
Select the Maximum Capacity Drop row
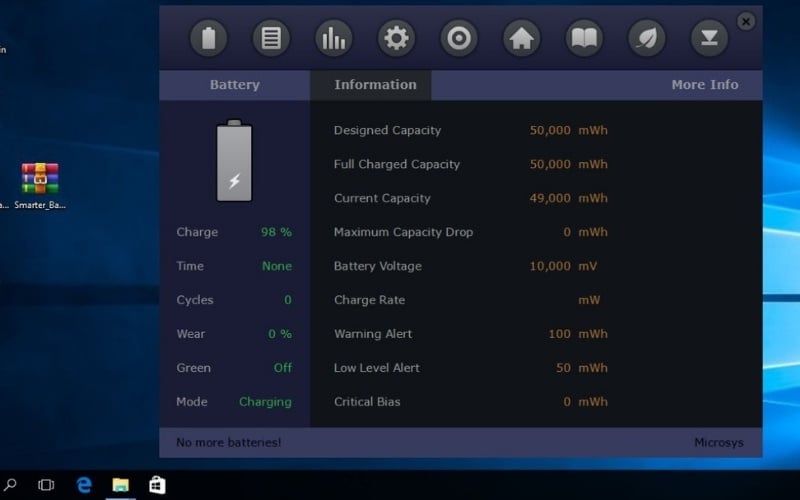pyautogui.click(x=470, y=232)
